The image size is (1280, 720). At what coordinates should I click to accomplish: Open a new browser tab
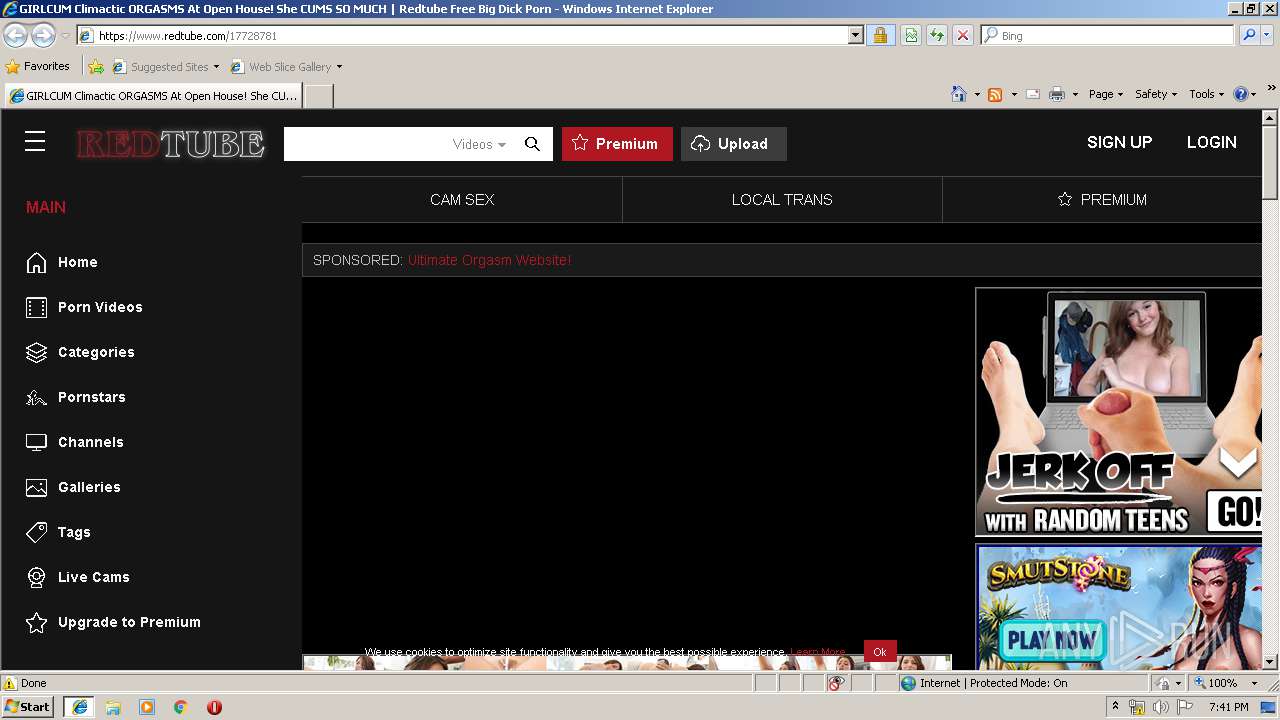click(318, 96)
